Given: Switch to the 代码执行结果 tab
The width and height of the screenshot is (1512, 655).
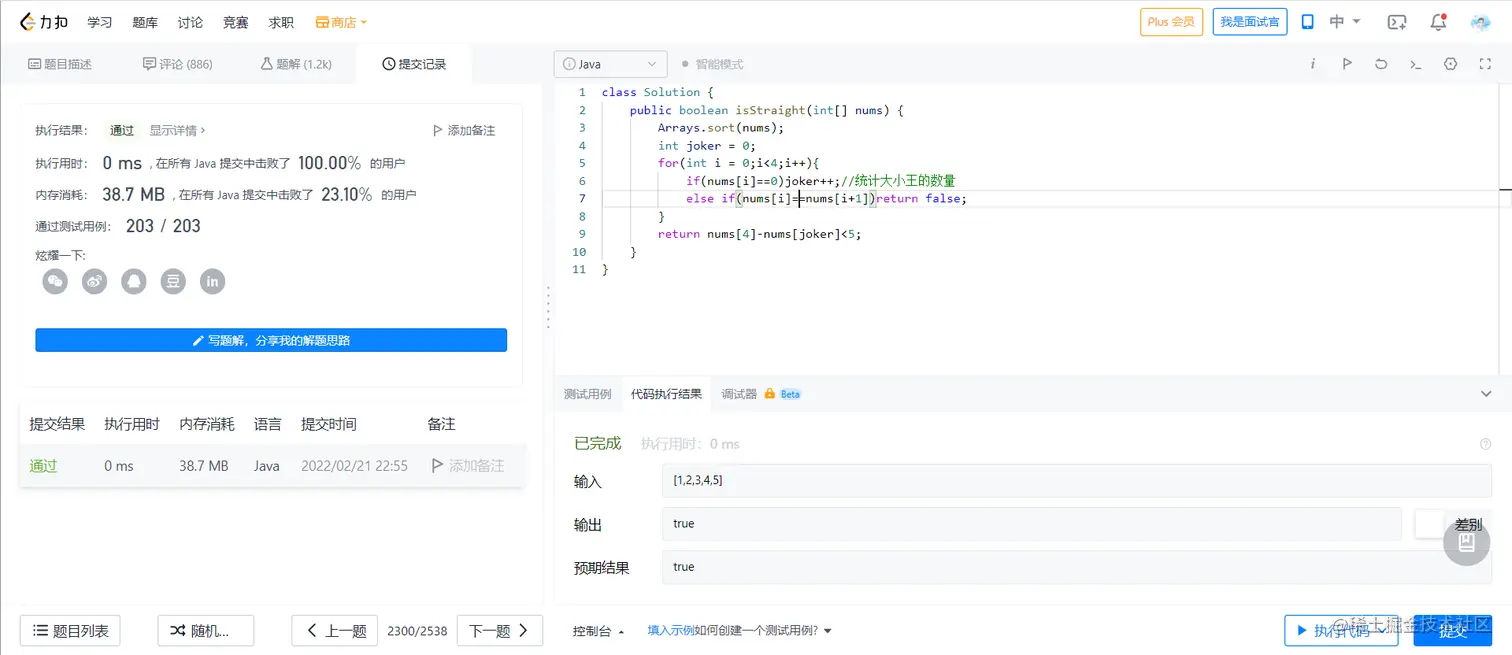Looking at the screenshot, I should tap(666, 394).
